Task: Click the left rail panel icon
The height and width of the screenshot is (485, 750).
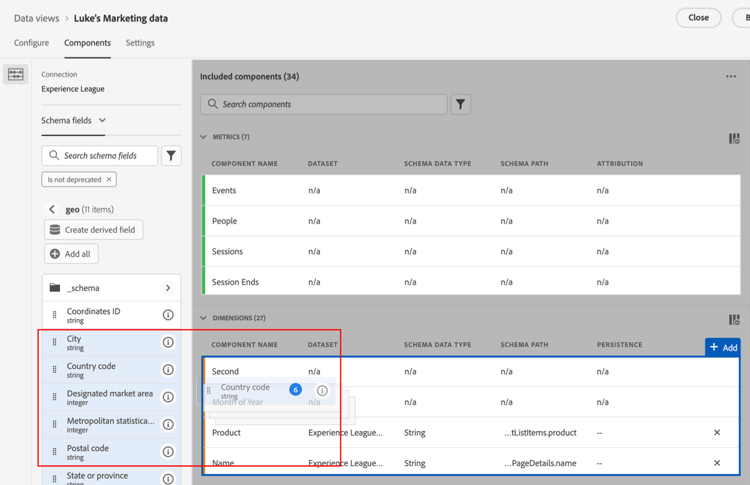Action: [16, 75]
